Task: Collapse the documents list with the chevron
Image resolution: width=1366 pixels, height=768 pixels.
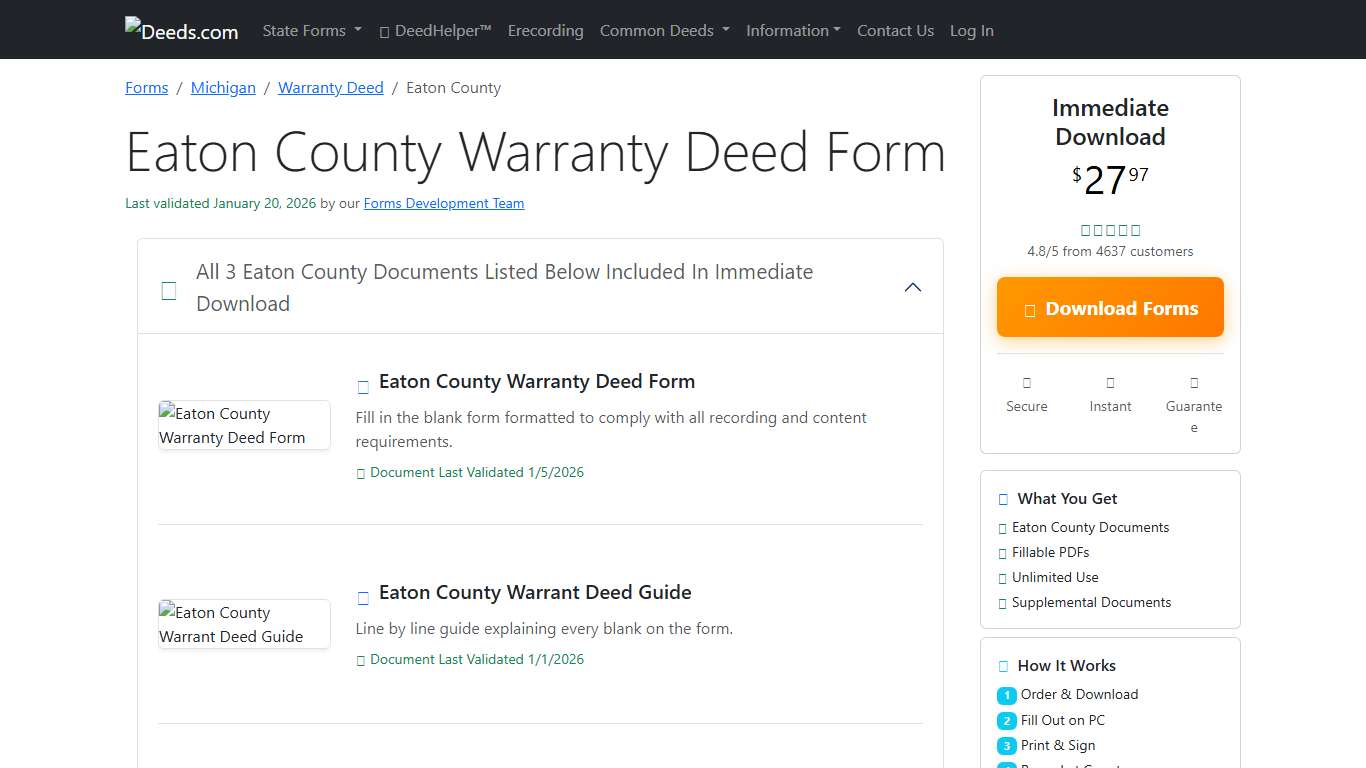Action: pos(912,287)
